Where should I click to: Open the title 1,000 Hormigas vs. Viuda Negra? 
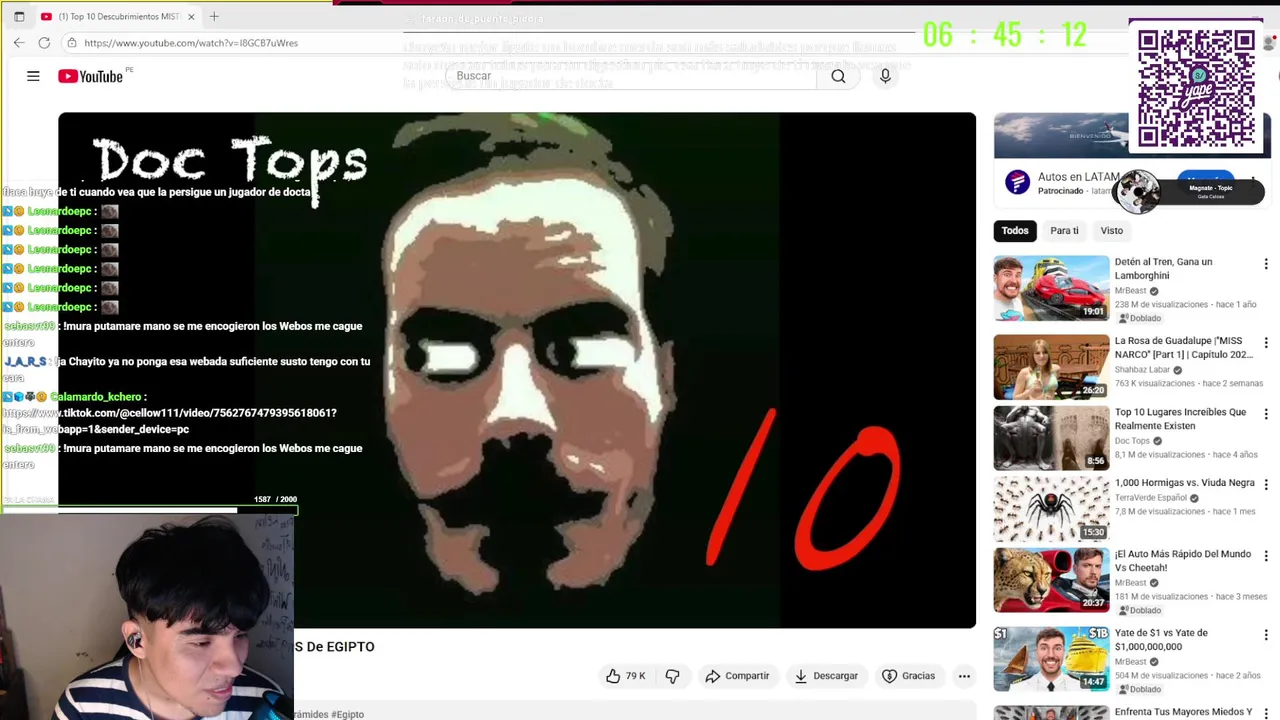coord(1184,483)
